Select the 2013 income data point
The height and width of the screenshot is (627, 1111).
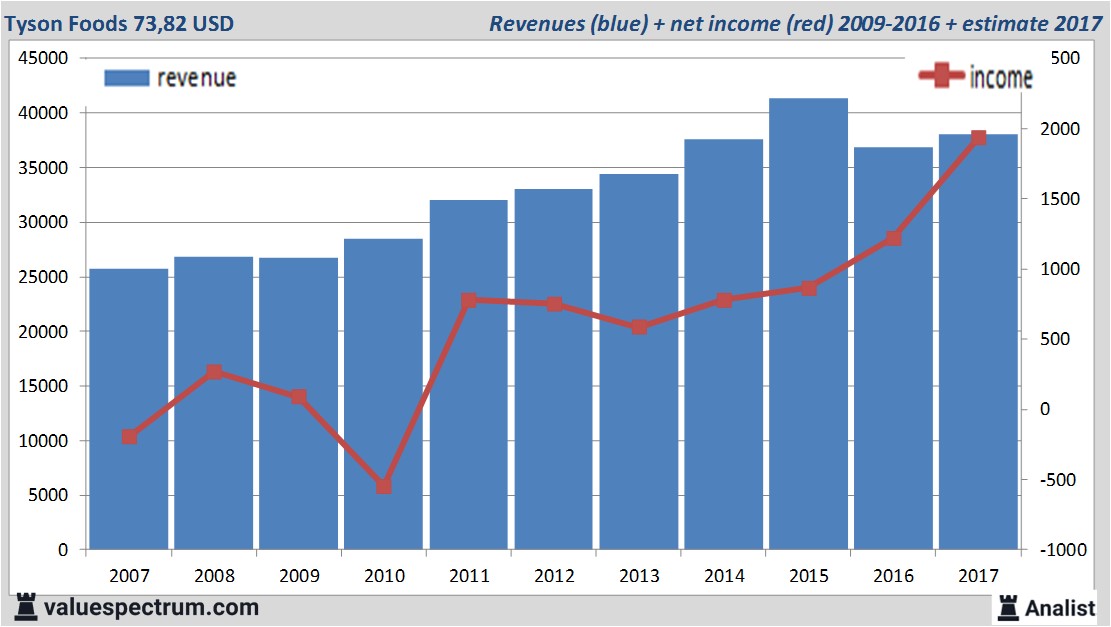click(639, 327)
